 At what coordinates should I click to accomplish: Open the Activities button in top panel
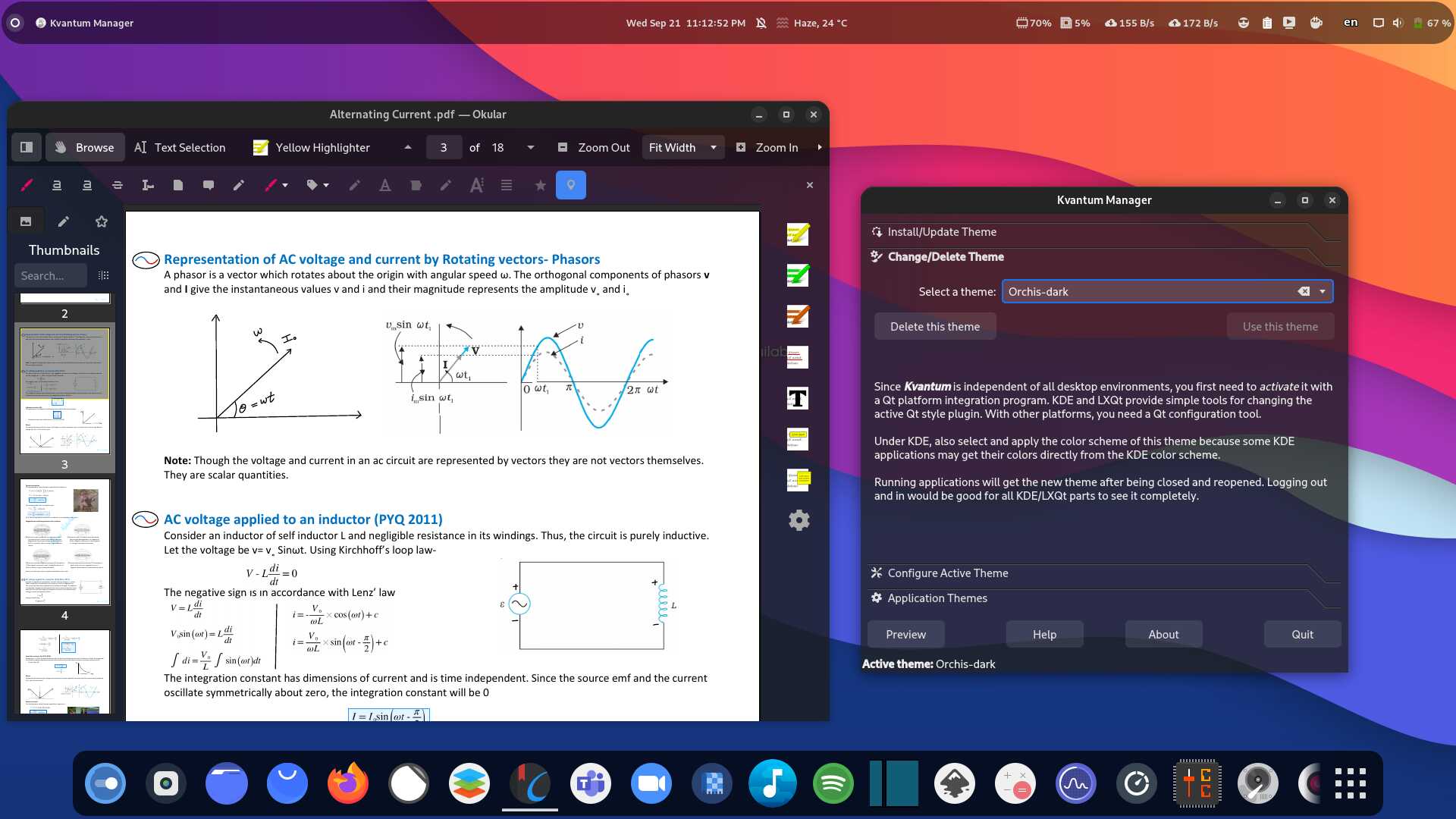click(x=15, y=23)
